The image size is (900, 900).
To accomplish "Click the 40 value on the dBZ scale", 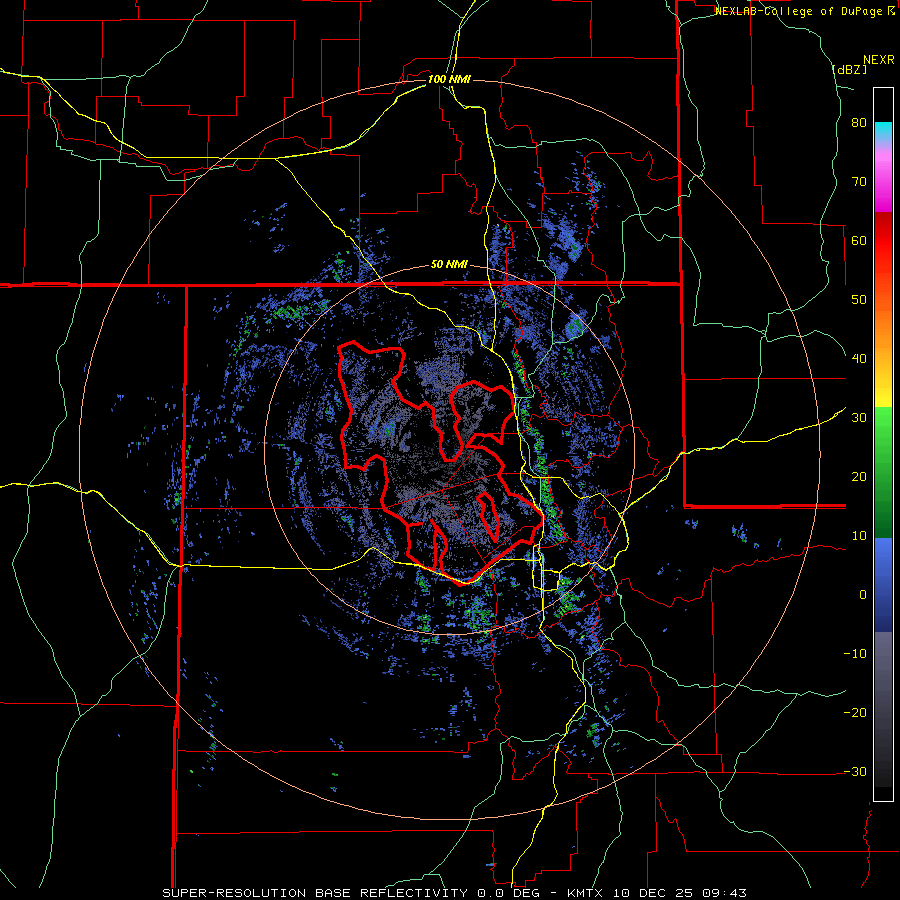I will pyautogui.click(x=859, y=359).
